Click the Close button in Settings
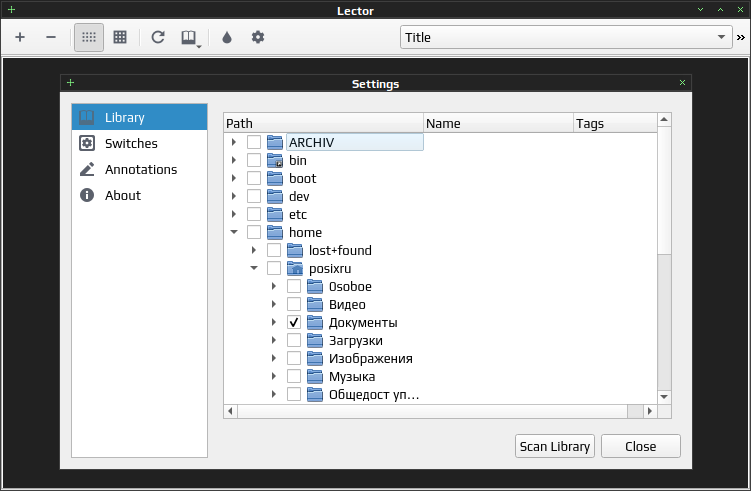Image resolution: width=751 pixels, height=491 pixels. [x=640, y=446]
